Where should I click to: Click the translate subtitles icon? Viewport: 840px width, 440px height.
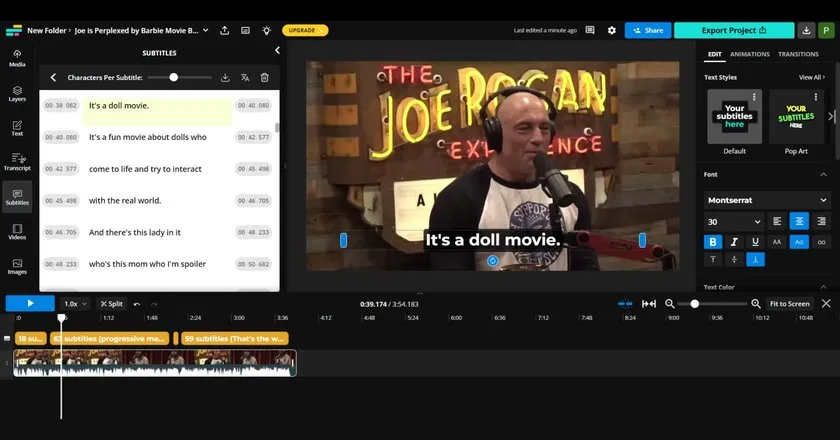click(x=245, y=78)
